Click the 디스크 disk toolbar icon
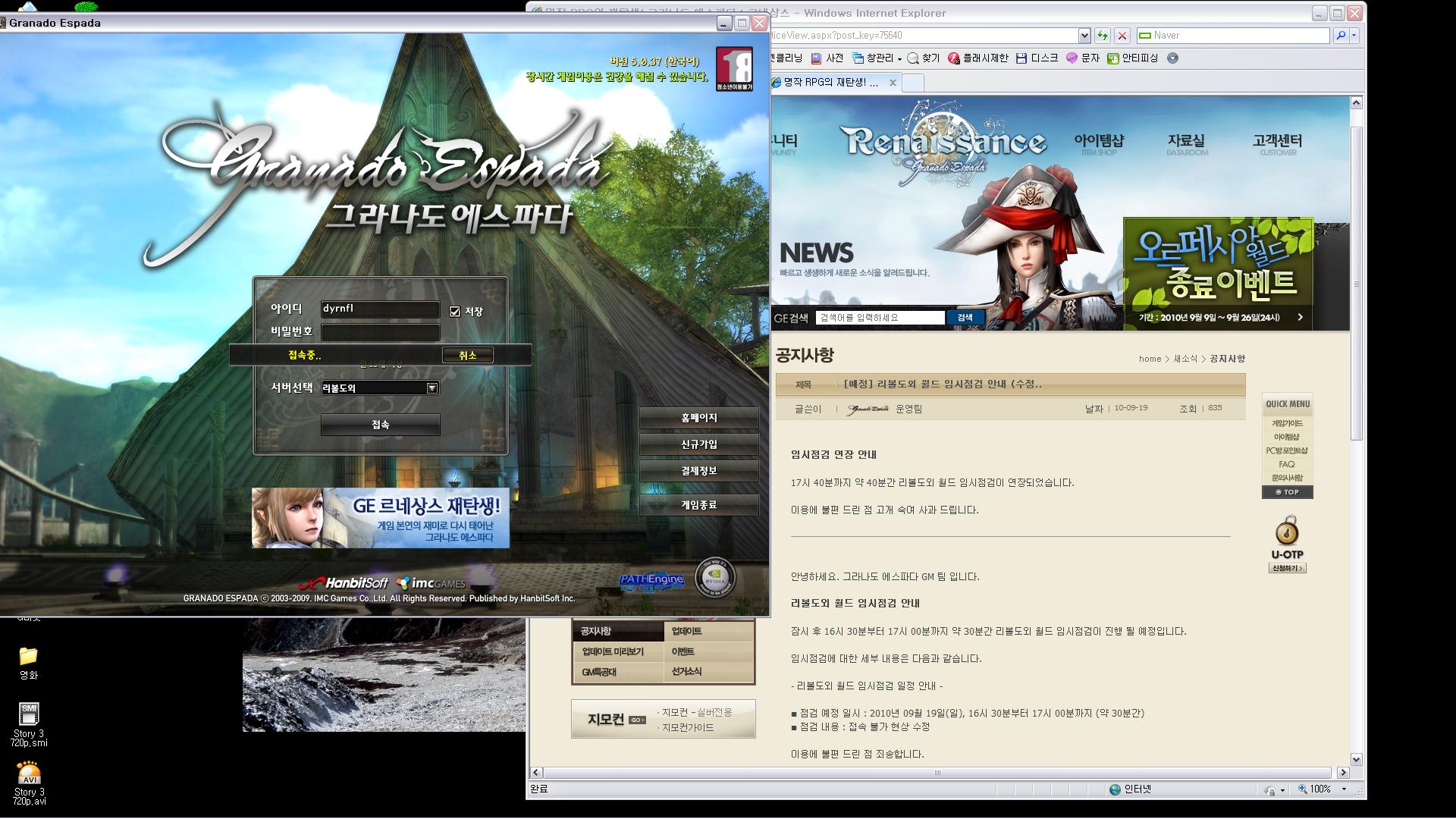1456x819 pixels. (1037, 58)
